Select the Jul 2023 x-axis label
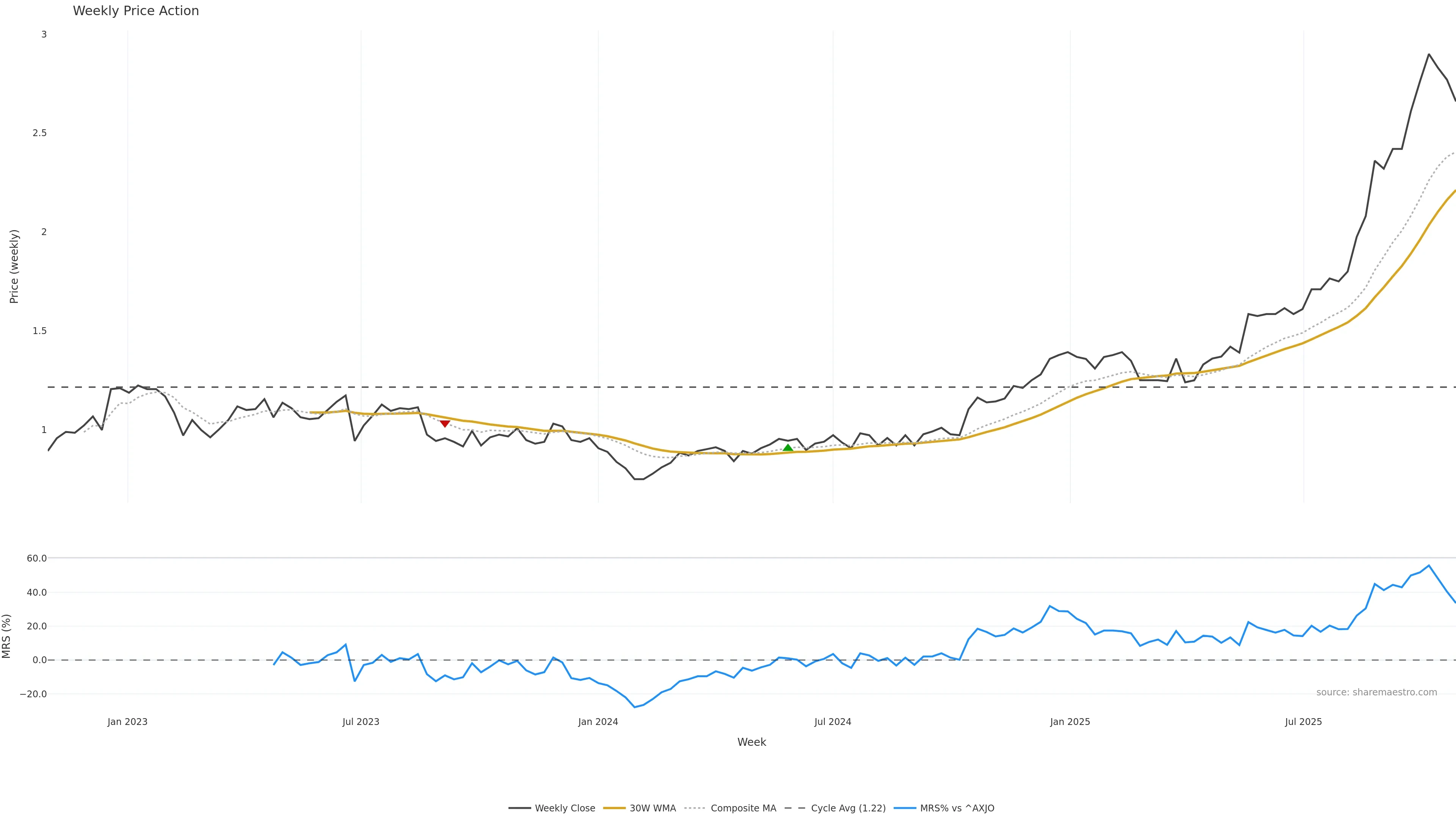Image resolution: width=1456 pixels, height=819 pixels. tap(361, 722)
